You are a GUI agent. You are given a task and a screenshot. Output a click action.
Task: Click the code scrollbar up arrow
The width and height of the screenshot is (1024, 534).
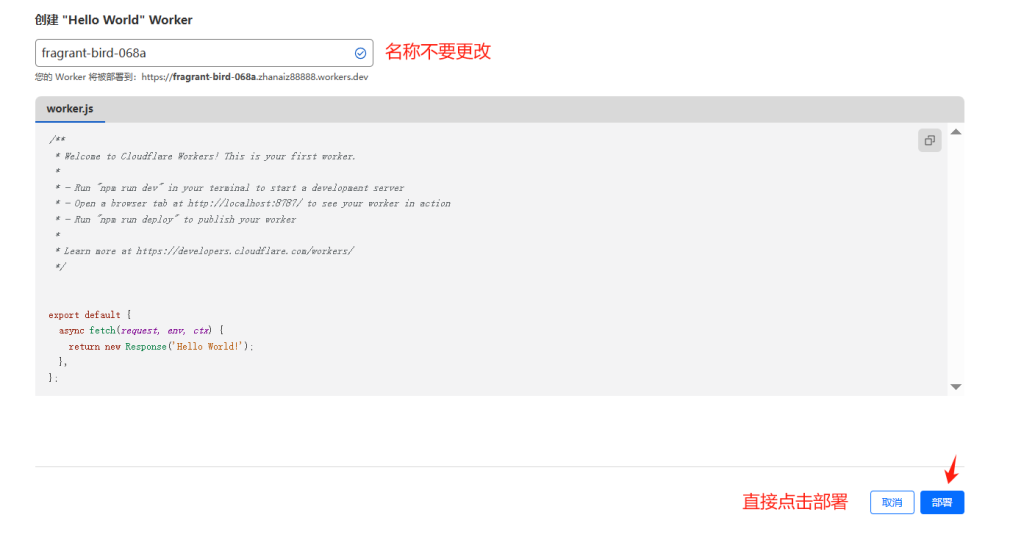pyautogui.click(x=955, y=132)
